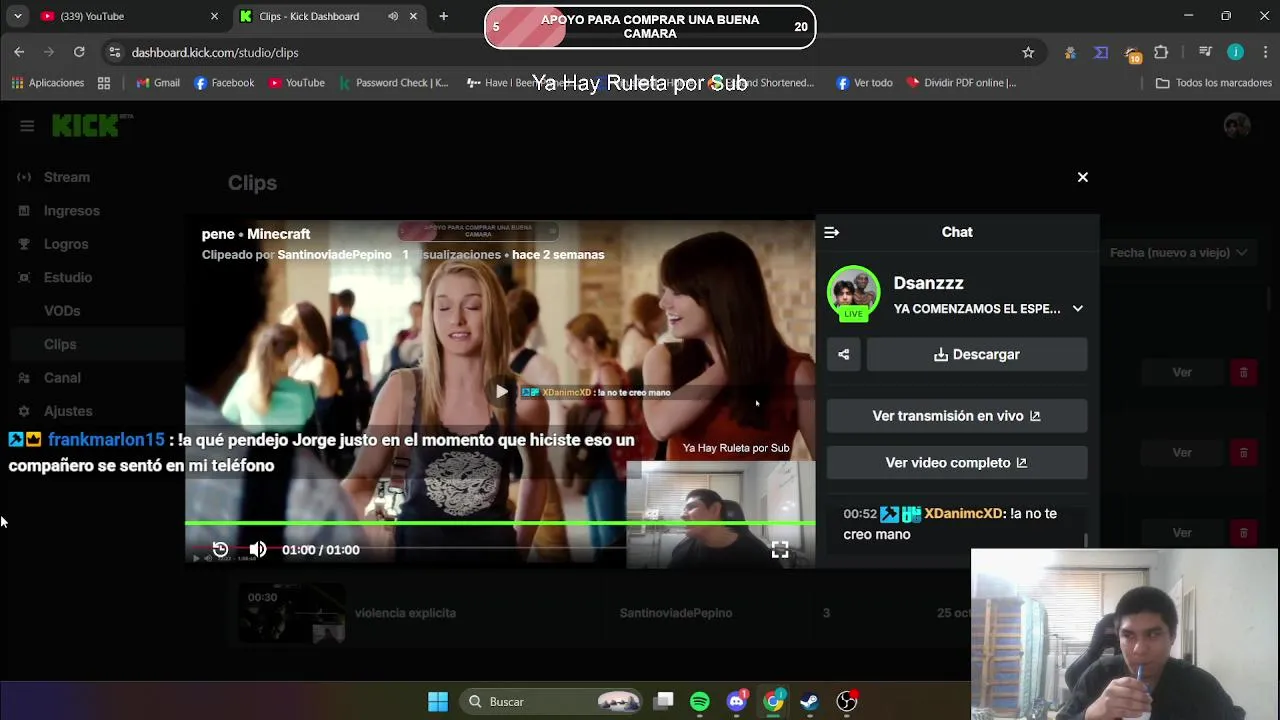Viewport: 1280px width, 720px height.
Task: Open the Dsanzzz live avatar
Action: coord(853,293)
